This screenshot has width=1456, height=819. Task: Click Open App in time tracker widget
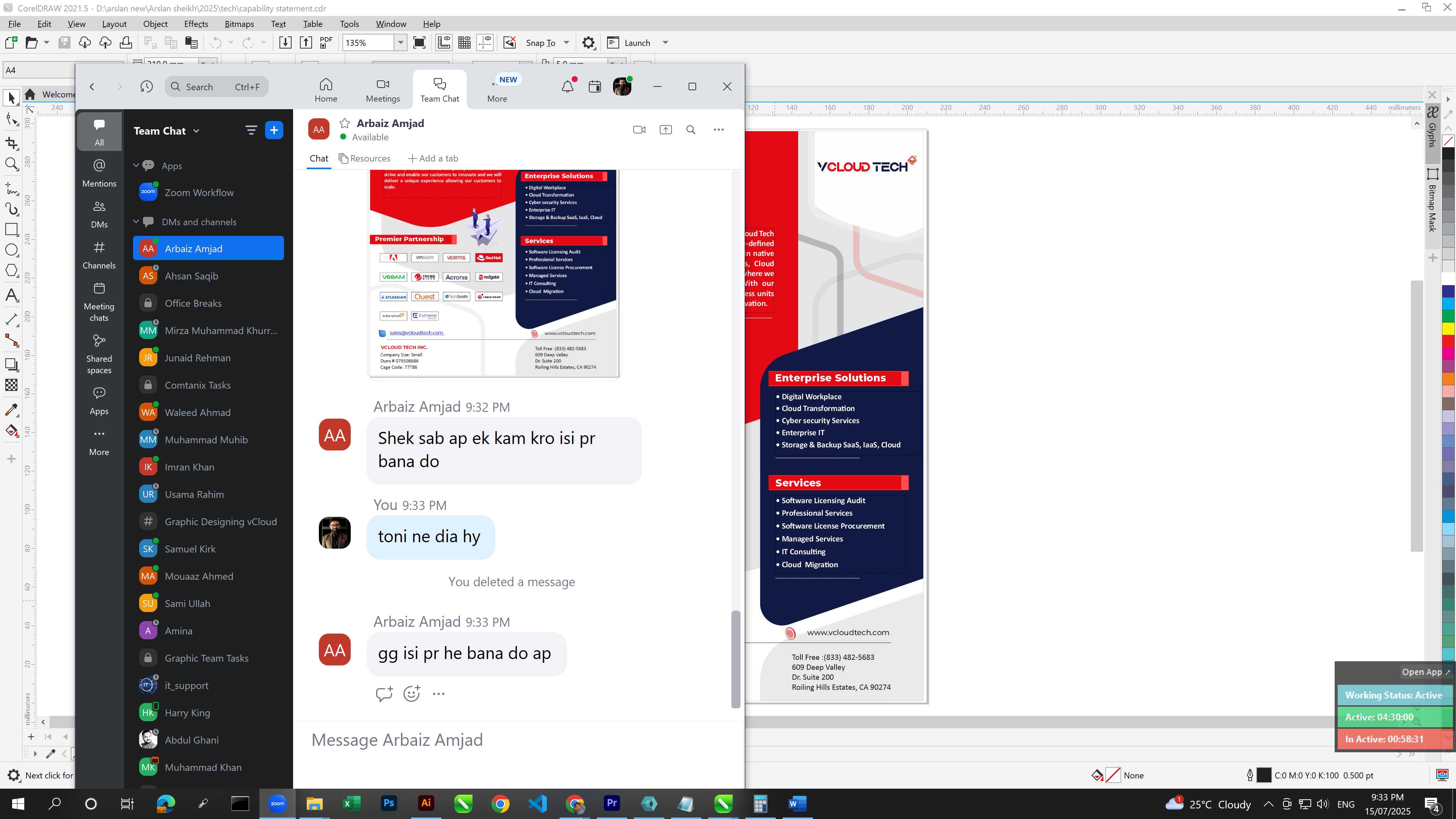pyautogui.click(x=1425, y=672)
